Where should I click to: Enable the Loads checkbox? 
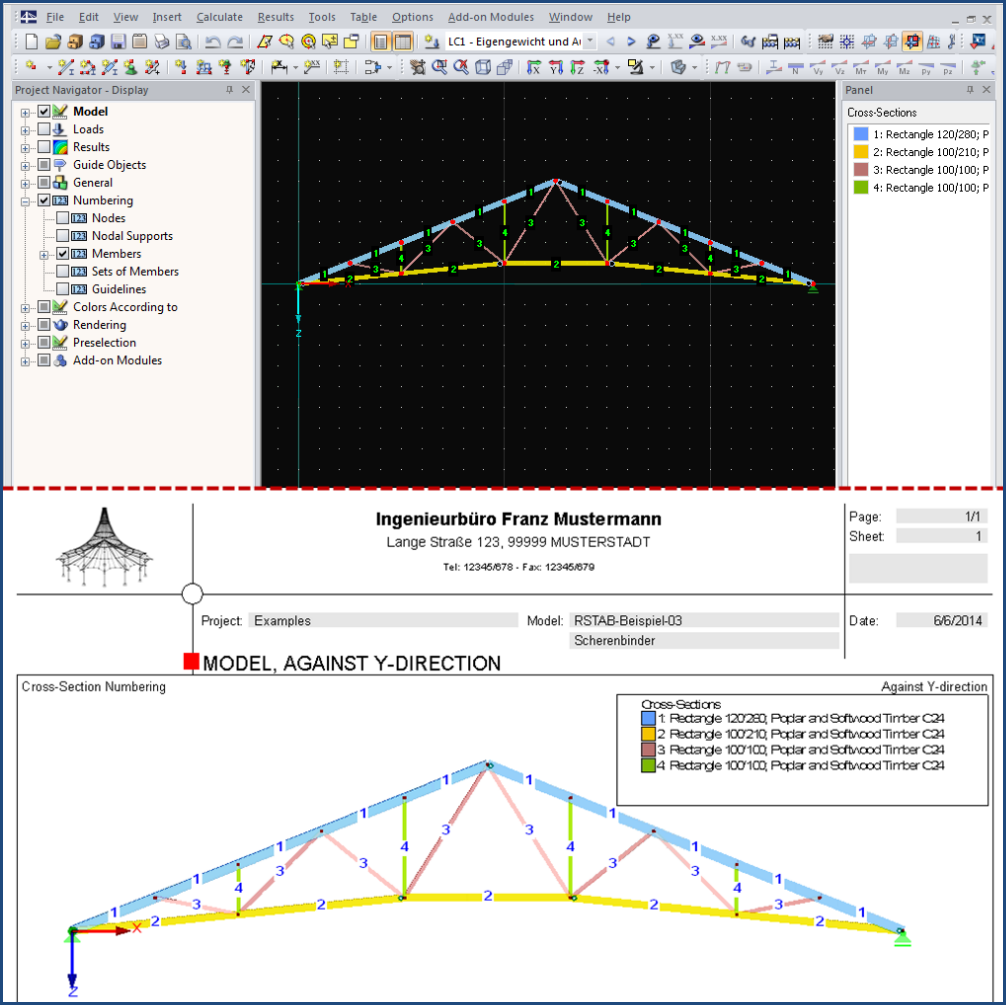click(x=44, y=130)
